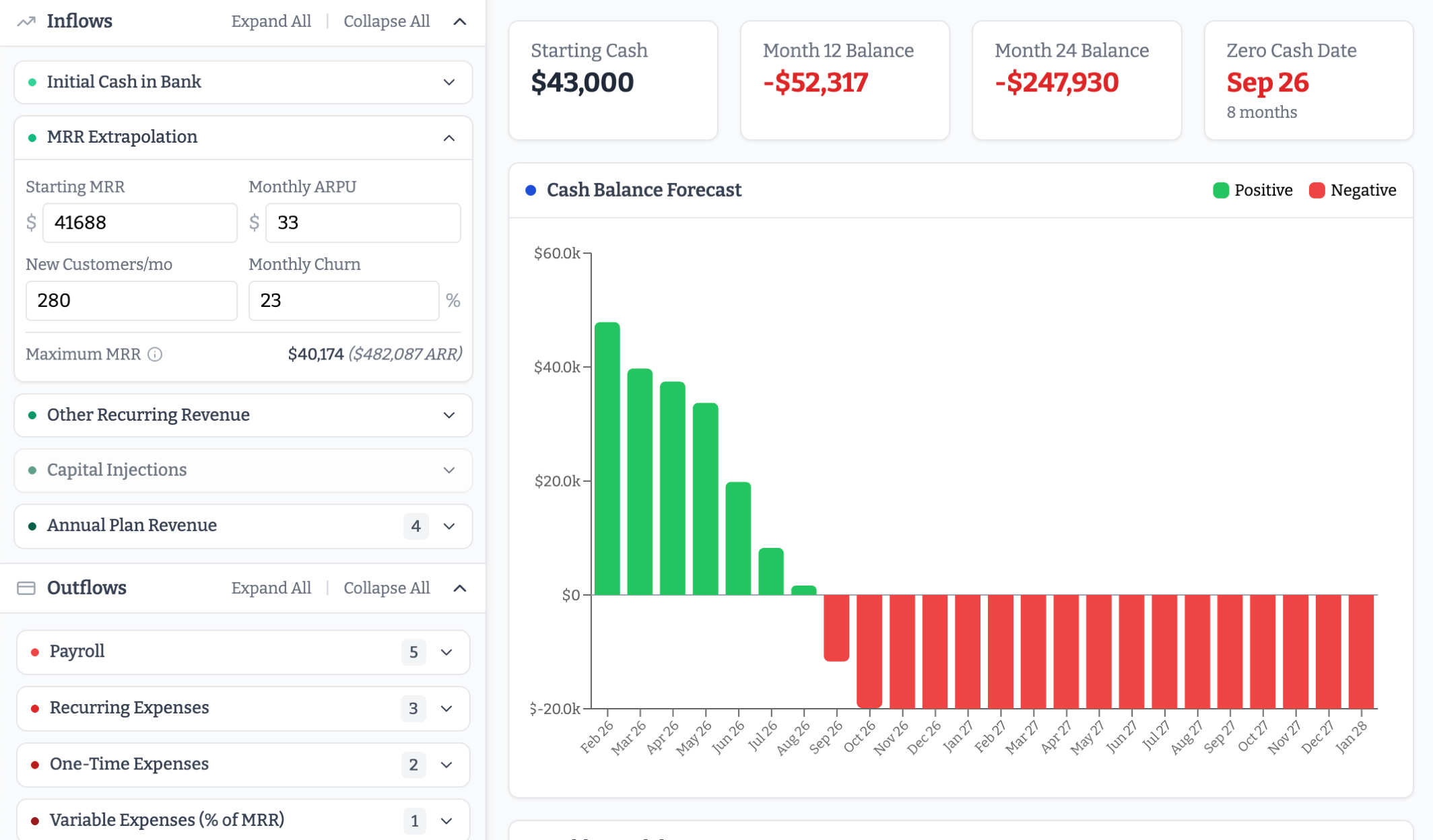Image resolution: width=1433 pixels, height=840 pixels.
Task: Click the Monthly Churn input field
Action: [x=343, y=300]
